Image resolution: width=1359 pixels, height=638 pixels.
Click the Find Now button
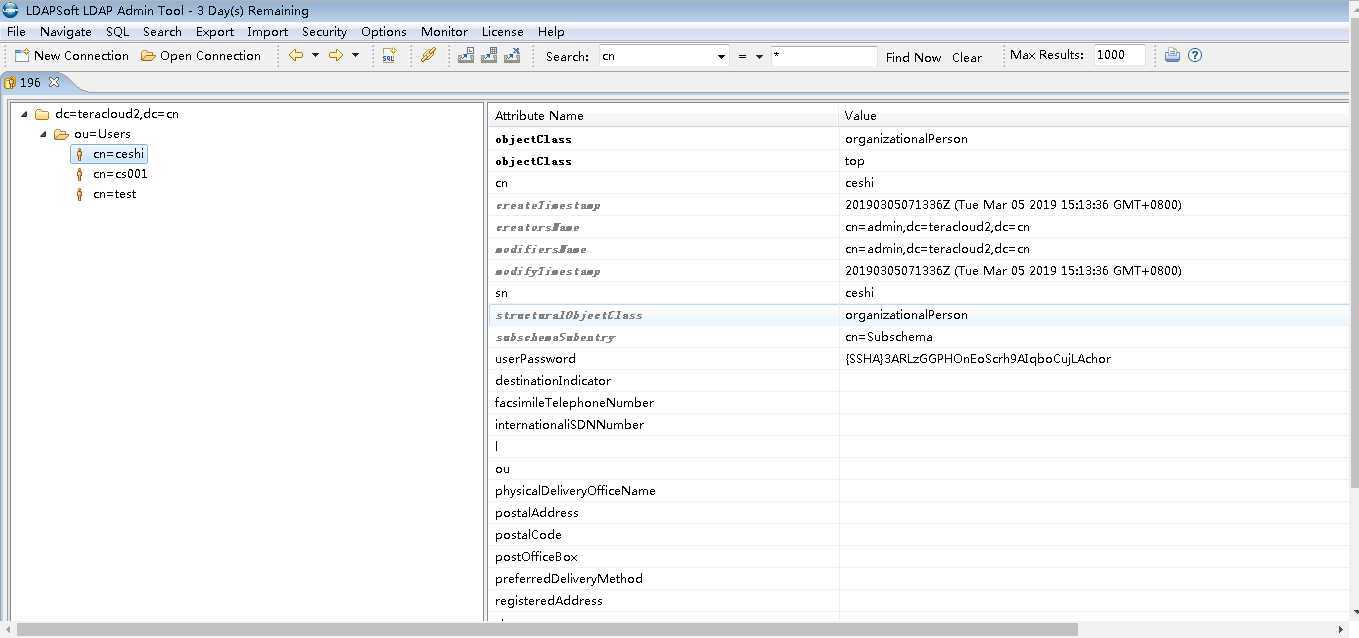click(x=913, y=58)
